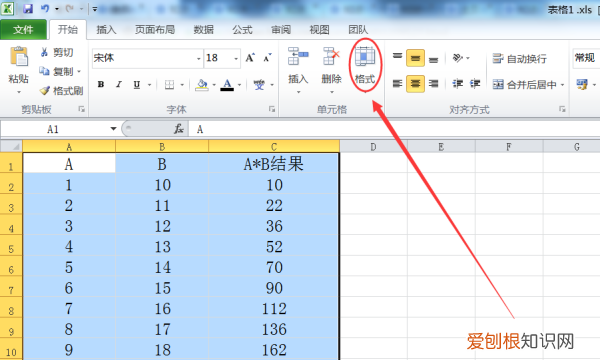Viewport: 600px width, 360px height.
Task: Open the font size dropdown showing 18
Action: 236,58
